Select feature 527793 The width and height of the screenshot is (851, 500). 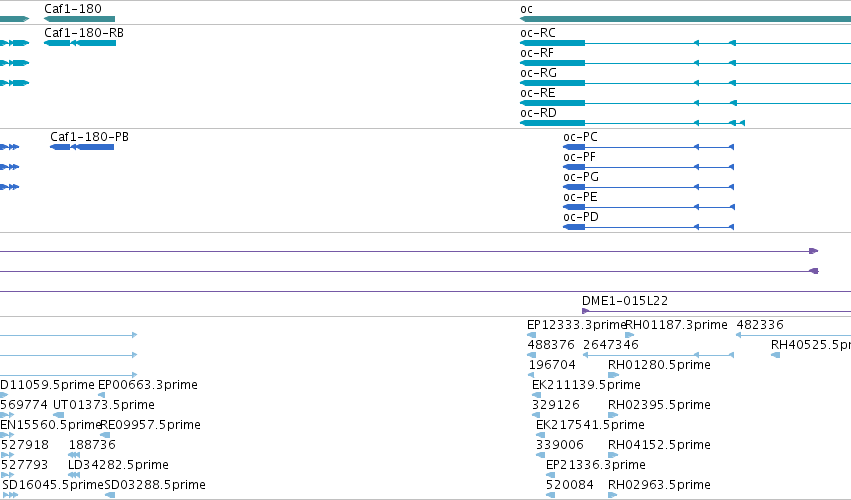click(x=24, y=465)
